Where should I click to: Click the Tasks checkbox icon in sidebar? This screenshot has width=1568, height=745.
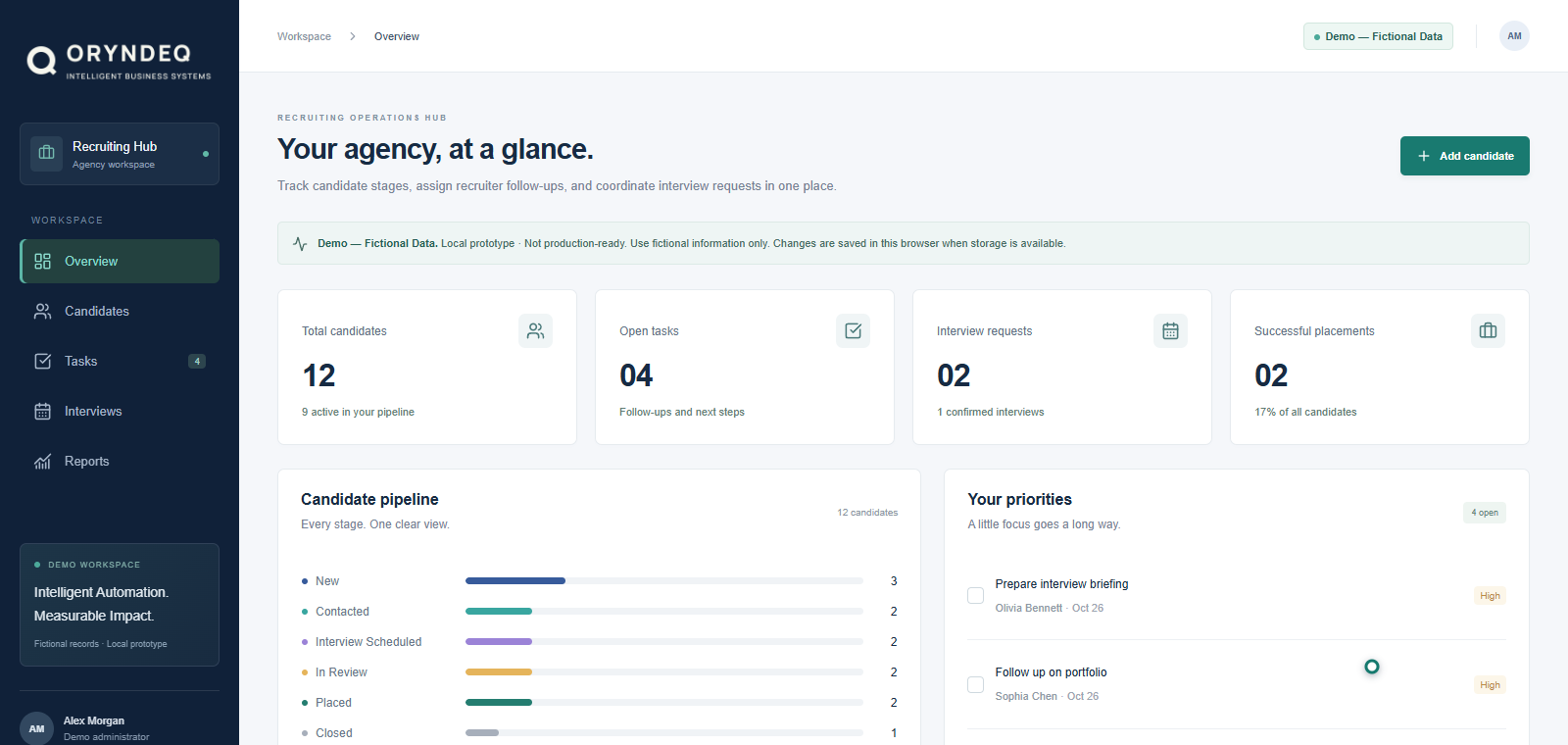tap(42, 362)
